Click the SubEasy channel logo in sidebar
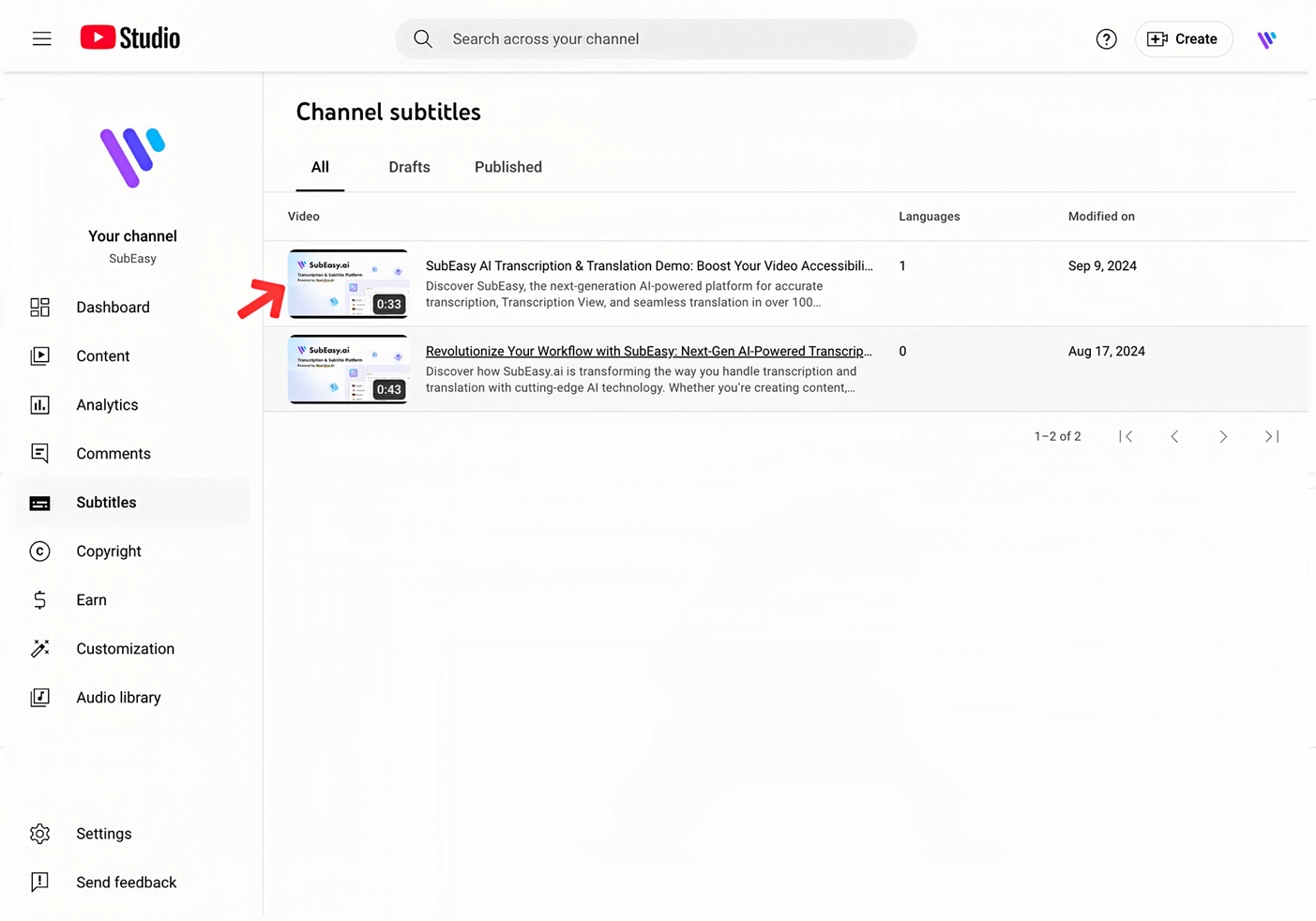1316x921 pixels. click(x=132, y=158)
